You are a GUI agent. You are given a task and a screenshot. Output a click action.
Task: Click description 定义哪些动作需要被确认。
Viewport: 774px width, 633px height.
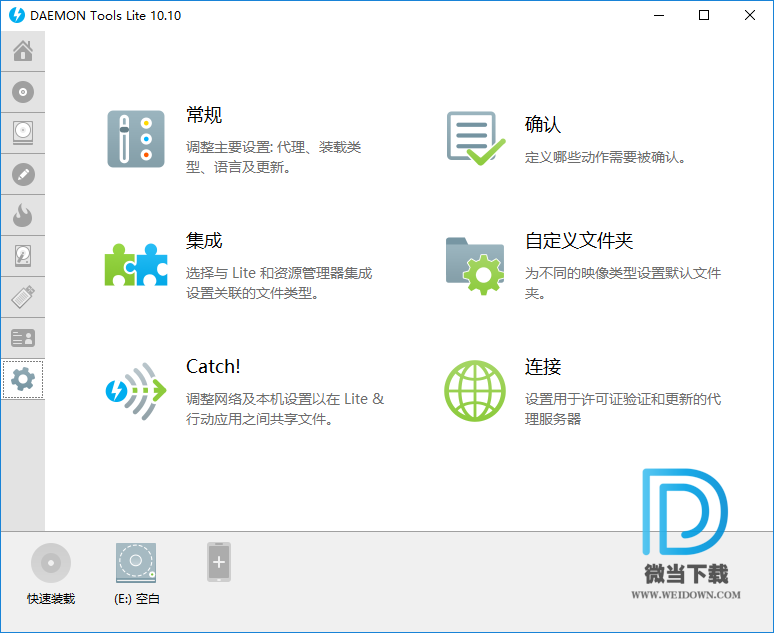click(605, 158)
